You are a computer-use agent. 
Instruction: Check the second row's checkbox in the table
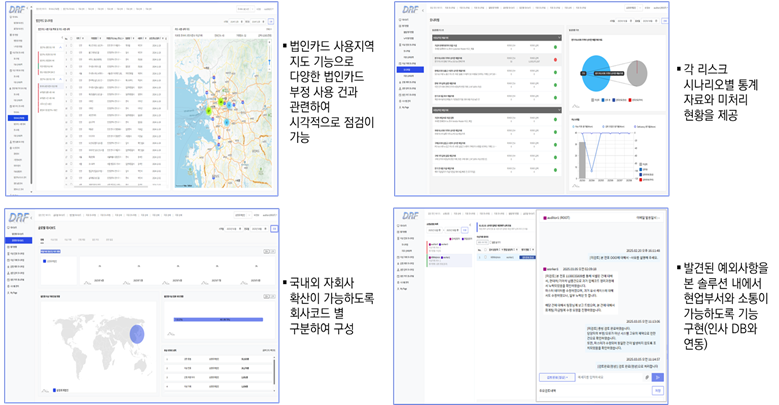[x=69, y=51]
